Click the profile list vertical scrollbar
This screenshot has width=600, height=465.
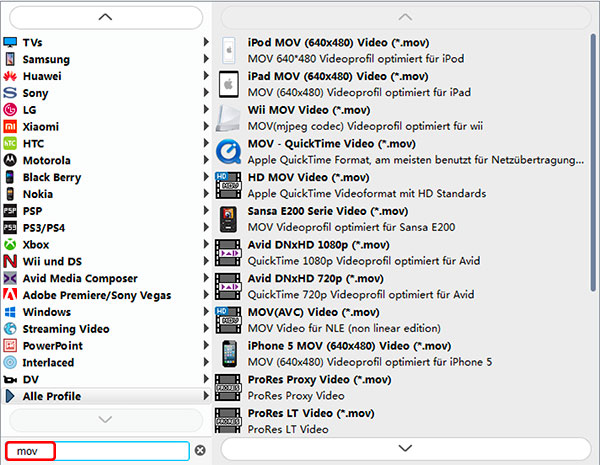[x=593, y=163]
